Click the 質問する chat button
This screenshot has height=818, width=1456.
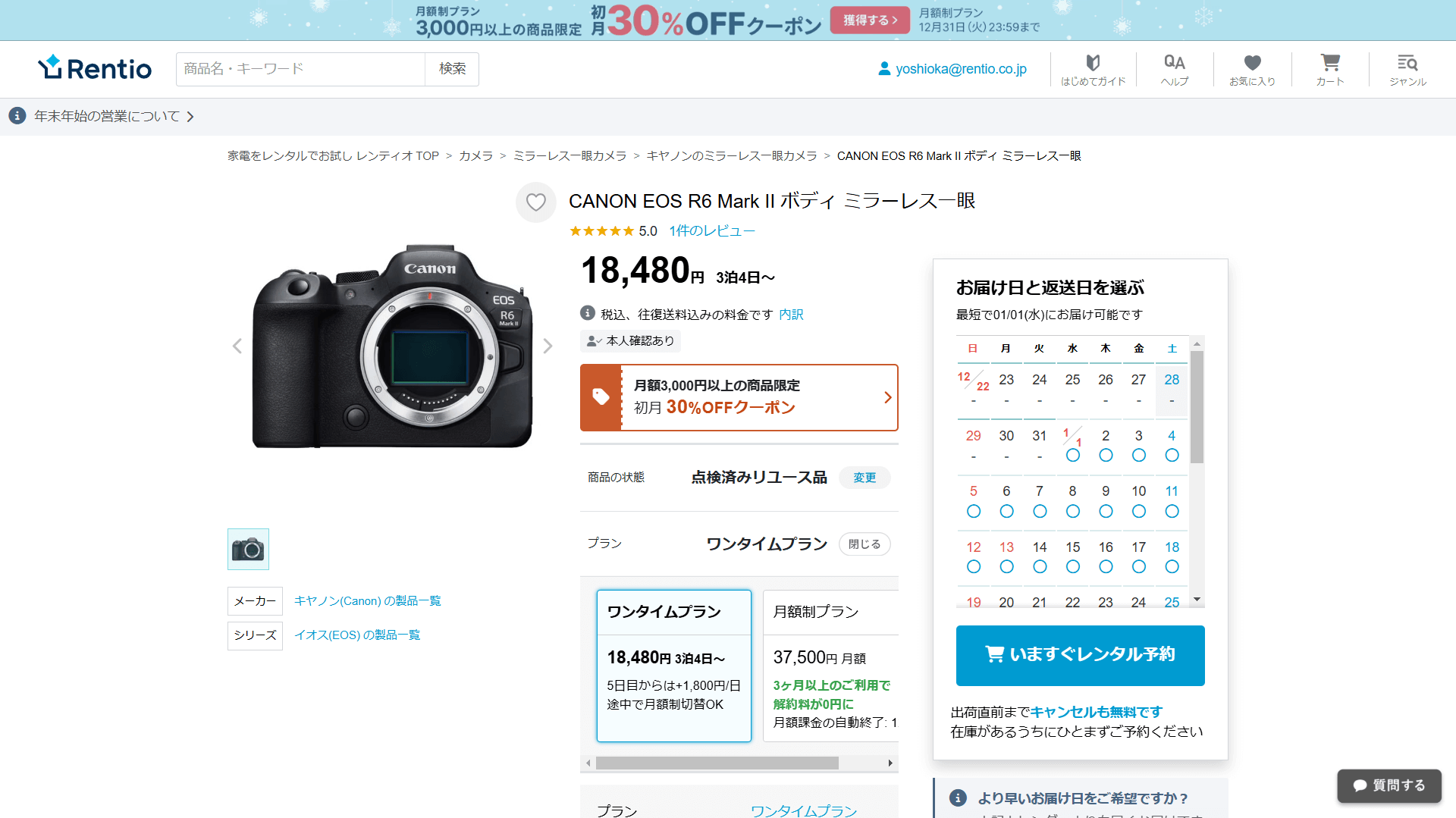1389,785
